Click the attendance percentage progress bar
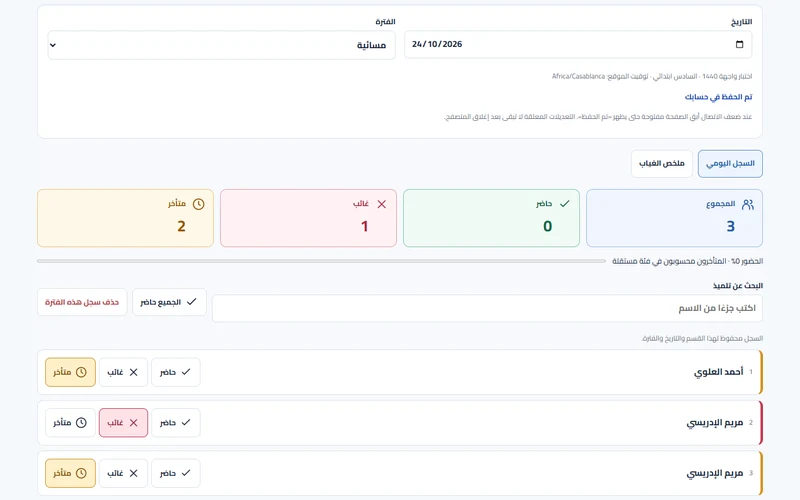The width and height of the screenshot is (800, 500). [321, 261]
